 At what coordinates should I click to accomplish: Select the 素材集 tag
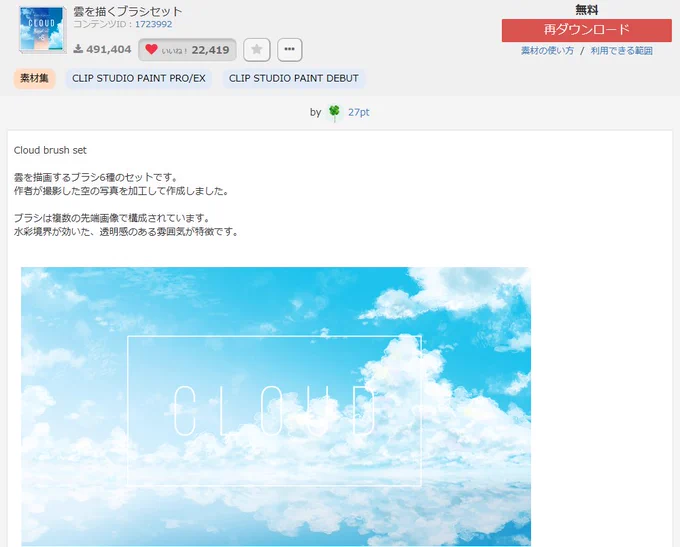(34, 79)
